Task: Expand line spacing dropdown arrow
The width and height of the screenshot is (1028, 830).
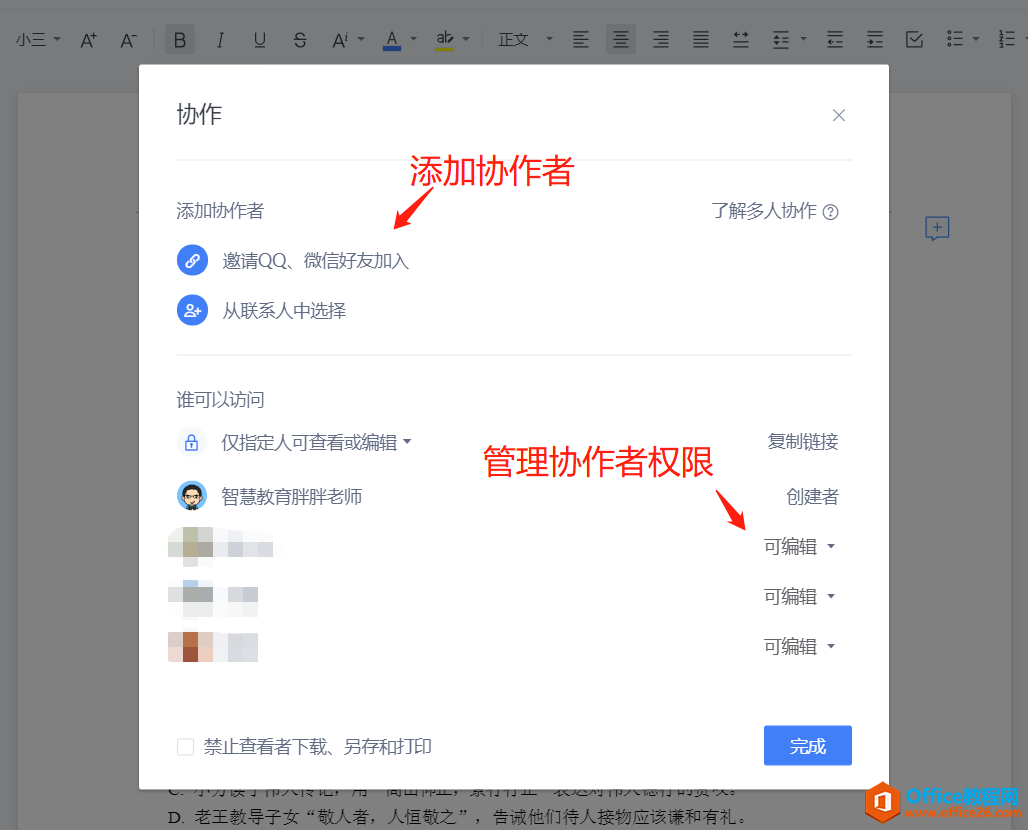Action: pyautogui.click(x=804, y=39)
